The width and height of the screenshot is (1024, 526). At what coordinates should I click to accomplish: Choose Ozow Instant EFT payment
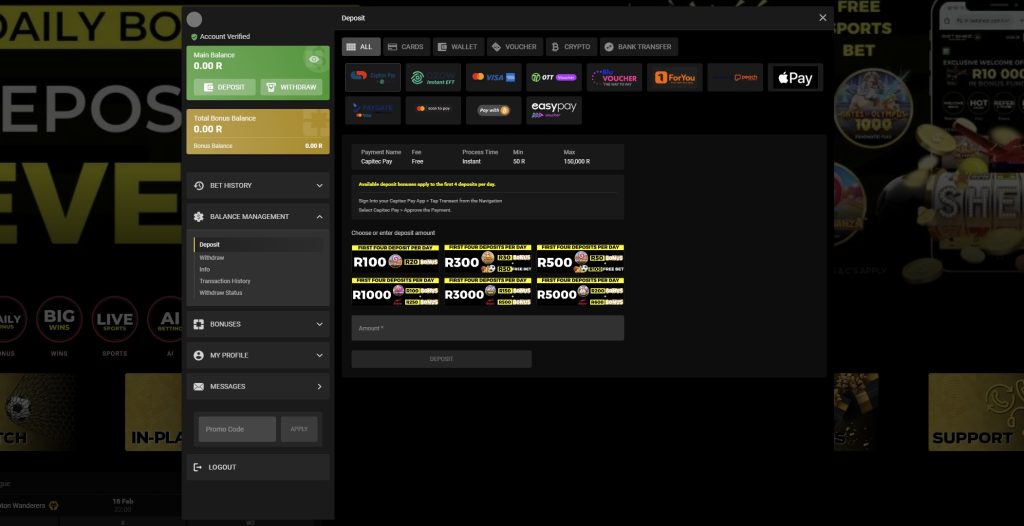433,77
